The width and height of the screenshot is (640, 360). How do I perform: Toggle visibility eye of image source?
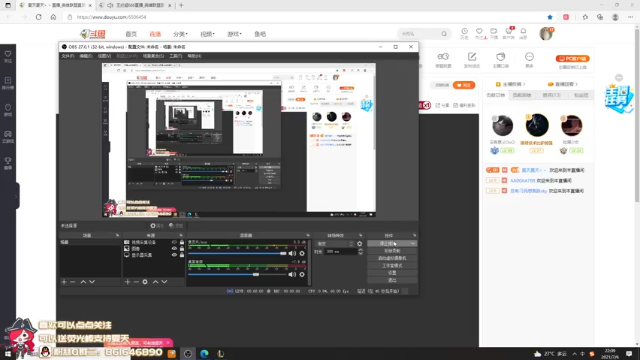174,249
